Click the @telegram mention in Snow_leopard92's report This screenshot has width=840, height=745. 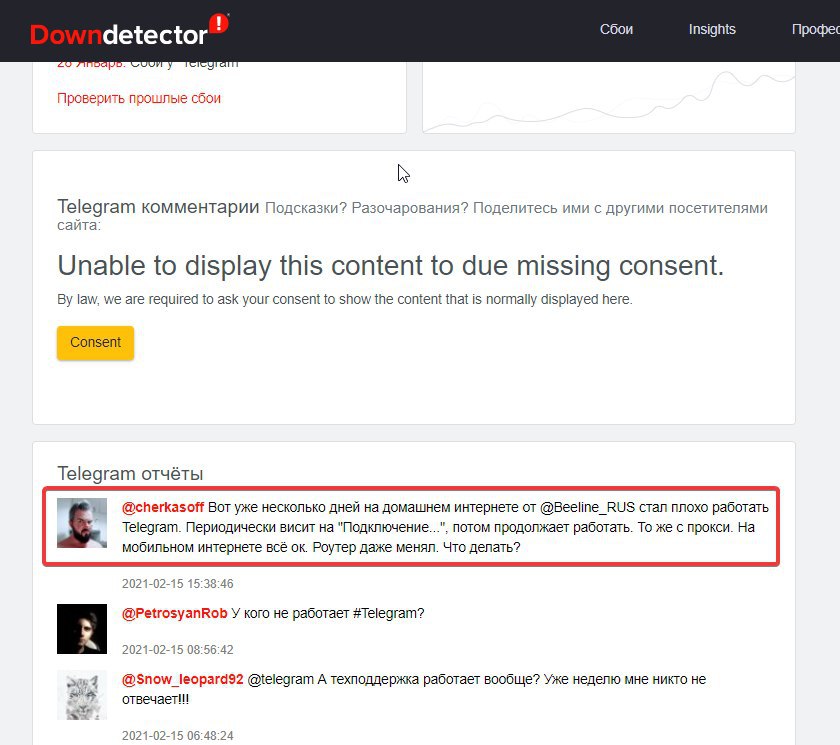coord(281,680)
